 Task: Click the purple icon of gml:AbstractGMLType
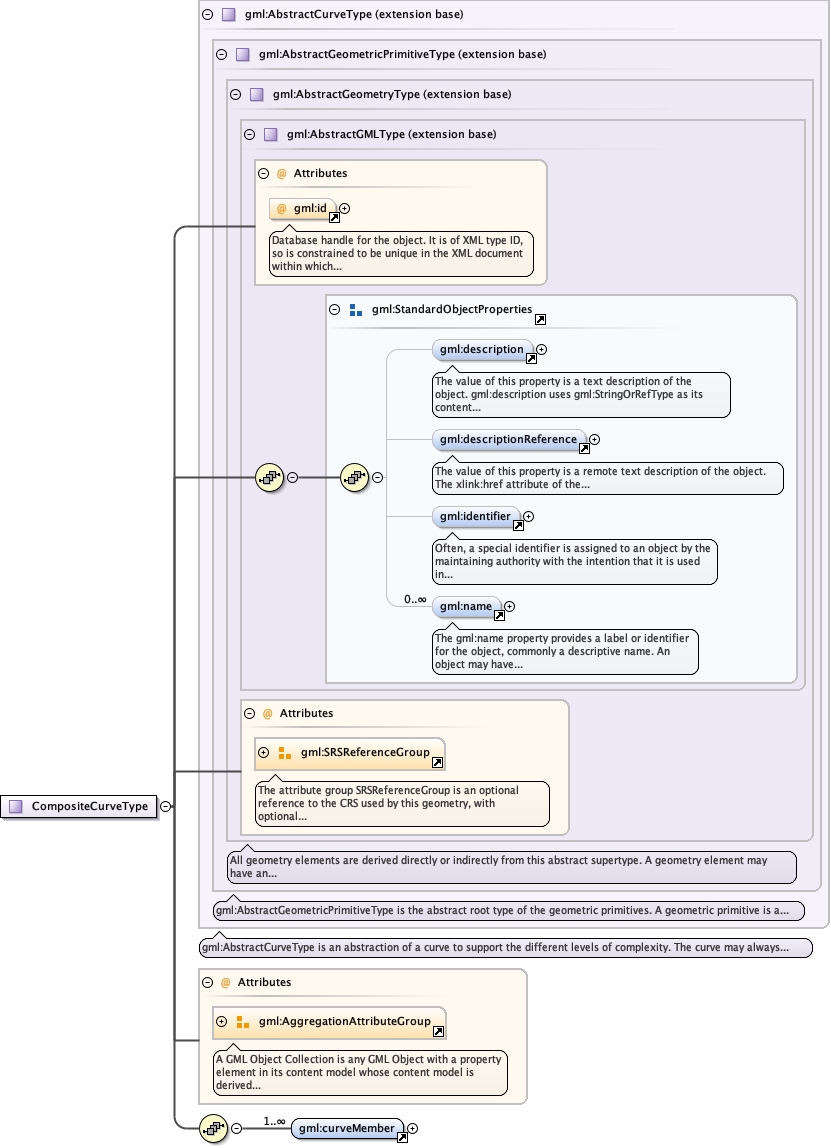point(270,135)
